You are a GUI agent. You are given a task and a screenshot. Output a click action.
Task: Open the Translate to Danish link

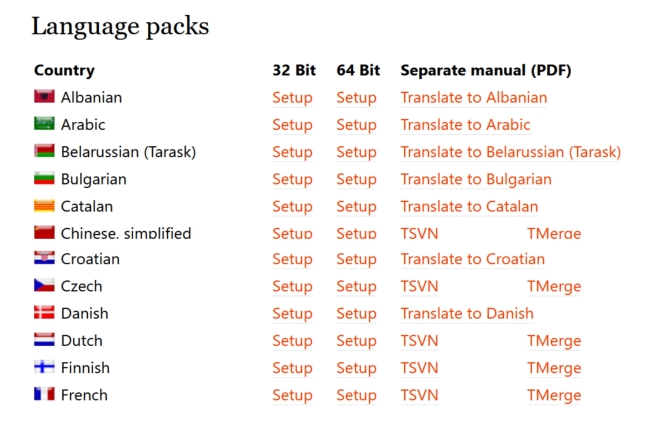pos(467,314)
